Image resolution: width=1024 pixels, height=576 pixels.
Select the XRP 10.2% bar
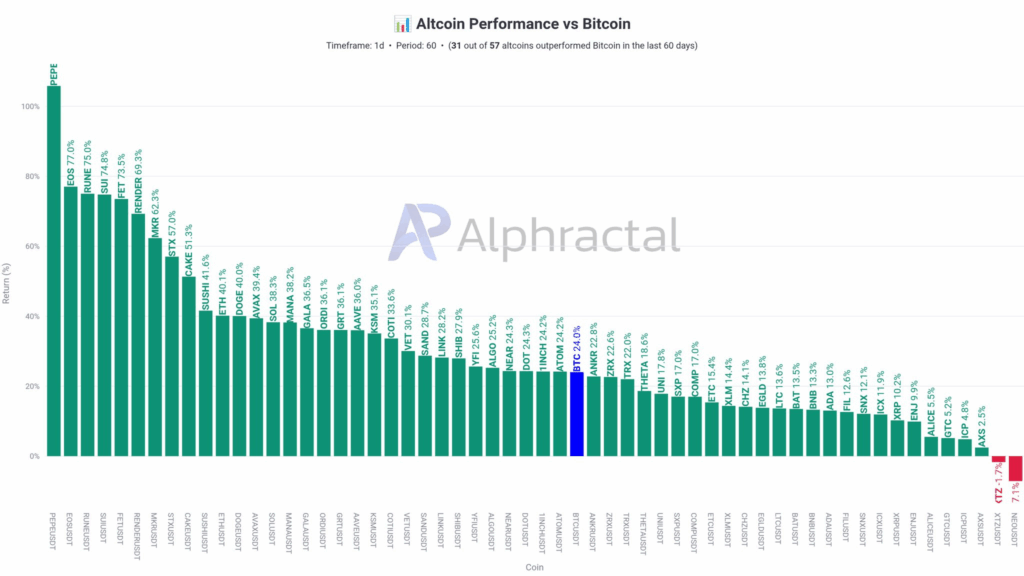[897, 438]
